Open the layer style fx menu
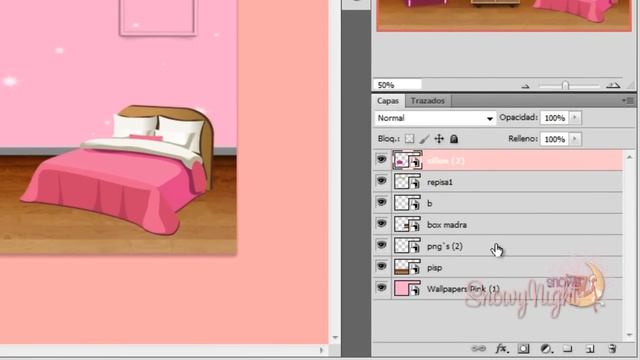This screenshot has height=360, width=640. pyautogui.click(x=502, y=349)
